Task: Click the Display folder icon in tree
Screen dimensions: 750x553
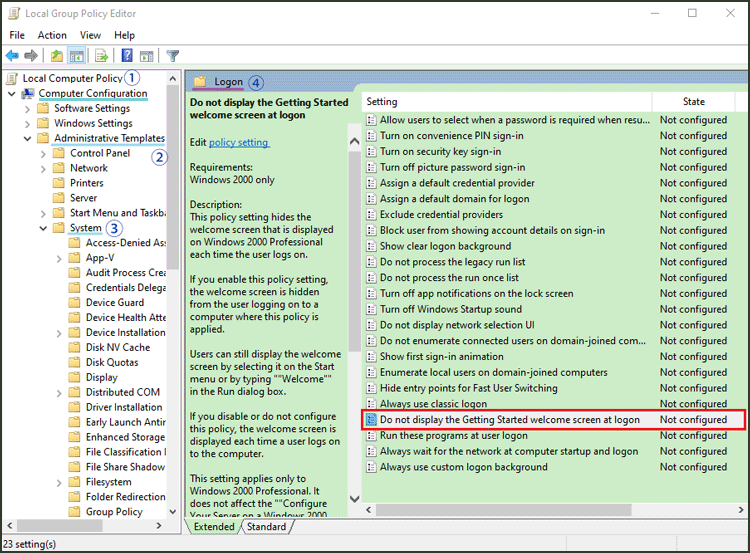Action: pyautogui.click(x=74, y=377)
